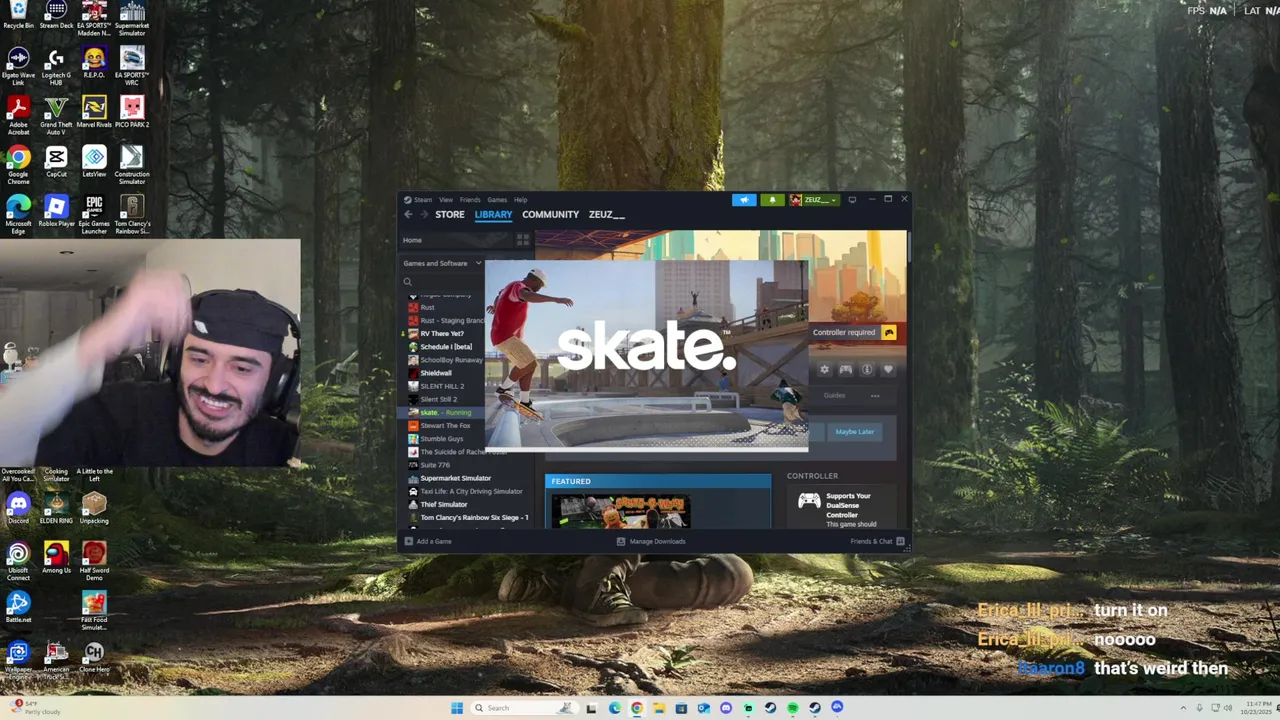Open the more options ellipsis beside Guides
The width and height of the screenshot is (1280, 720).
pos(875,395)
